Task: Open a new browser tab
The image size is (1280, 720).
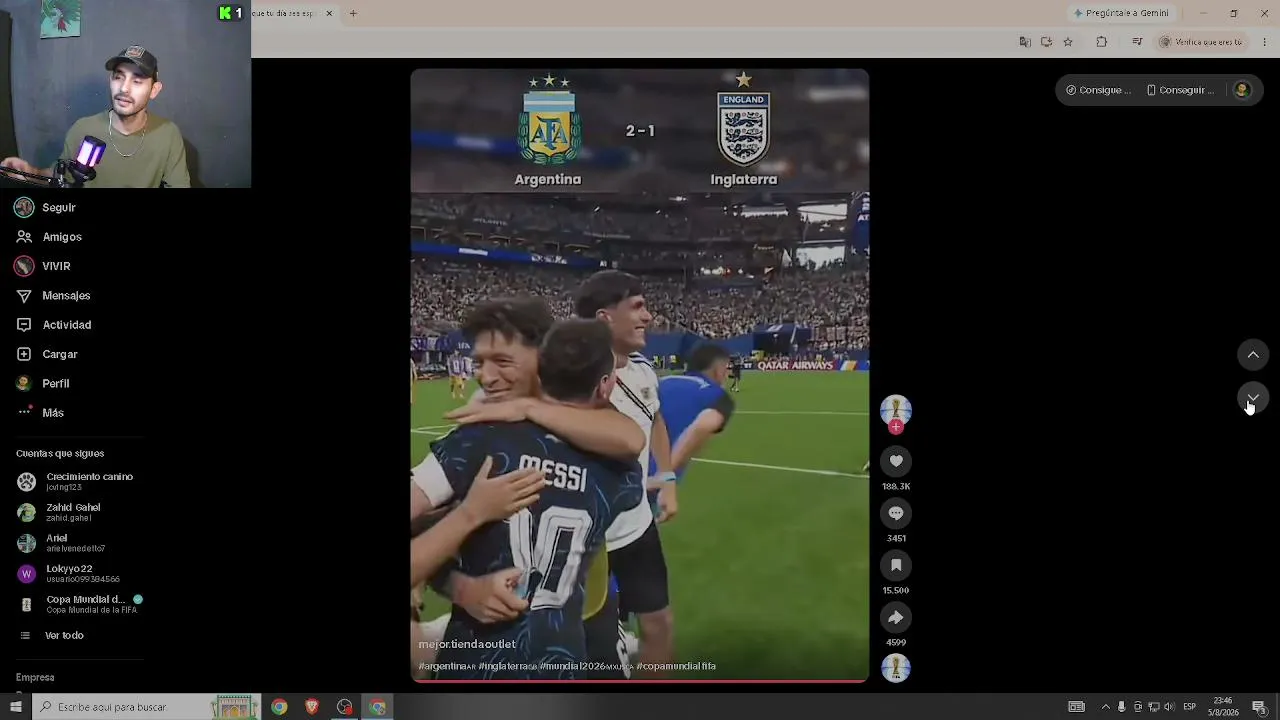Action: [353, 13]
